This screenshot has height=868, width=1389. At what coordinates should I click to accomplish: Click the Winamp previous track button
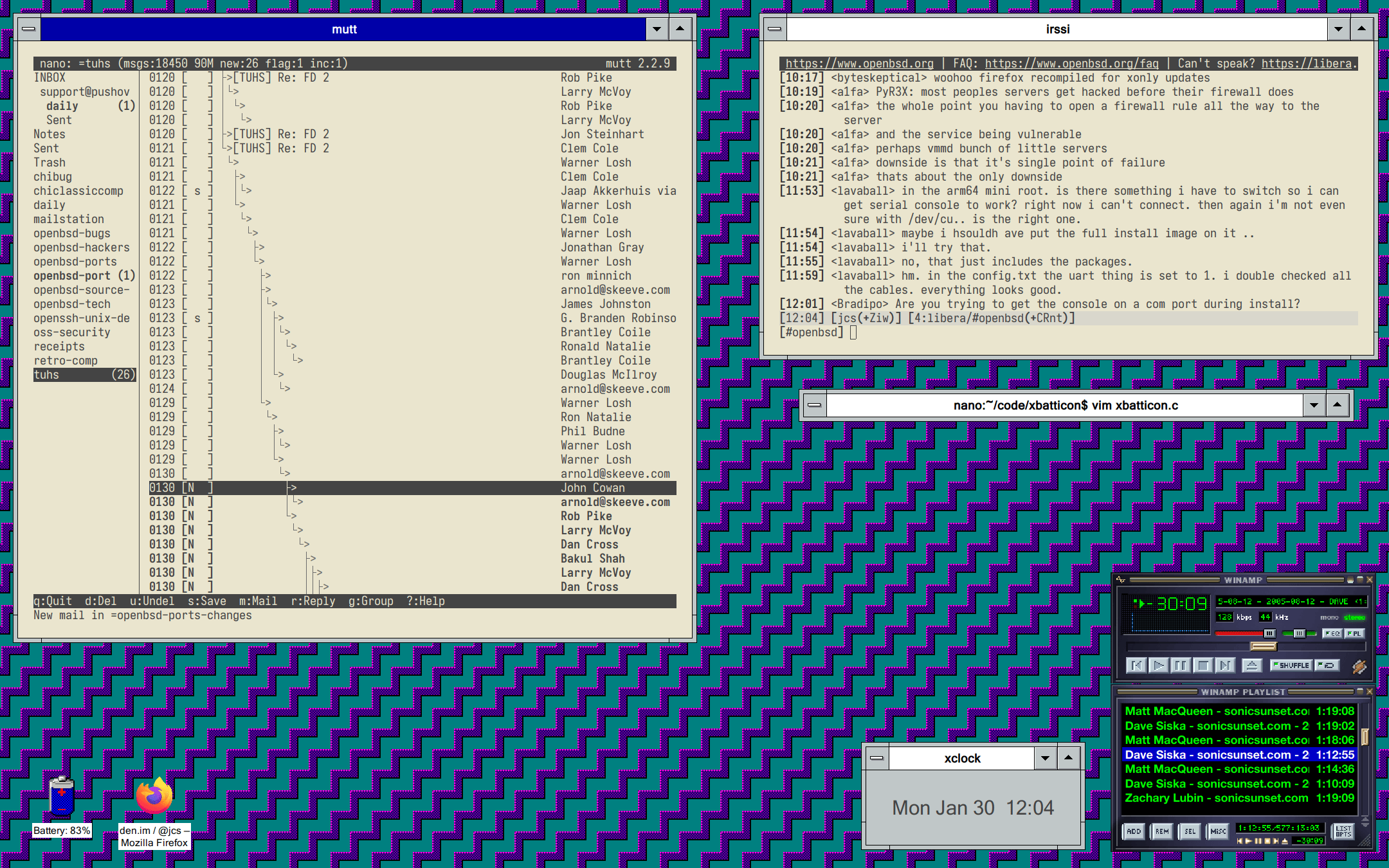(x=1136, y=665)
